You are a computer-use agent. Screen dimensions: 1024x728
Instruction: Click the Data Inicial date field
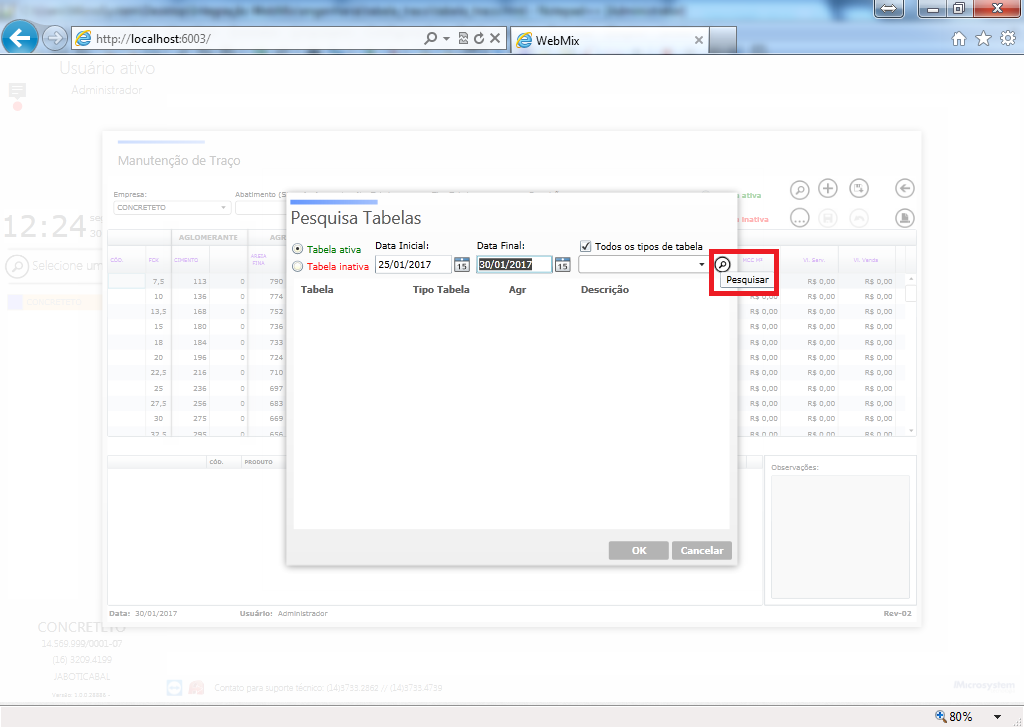click(413, 264)
